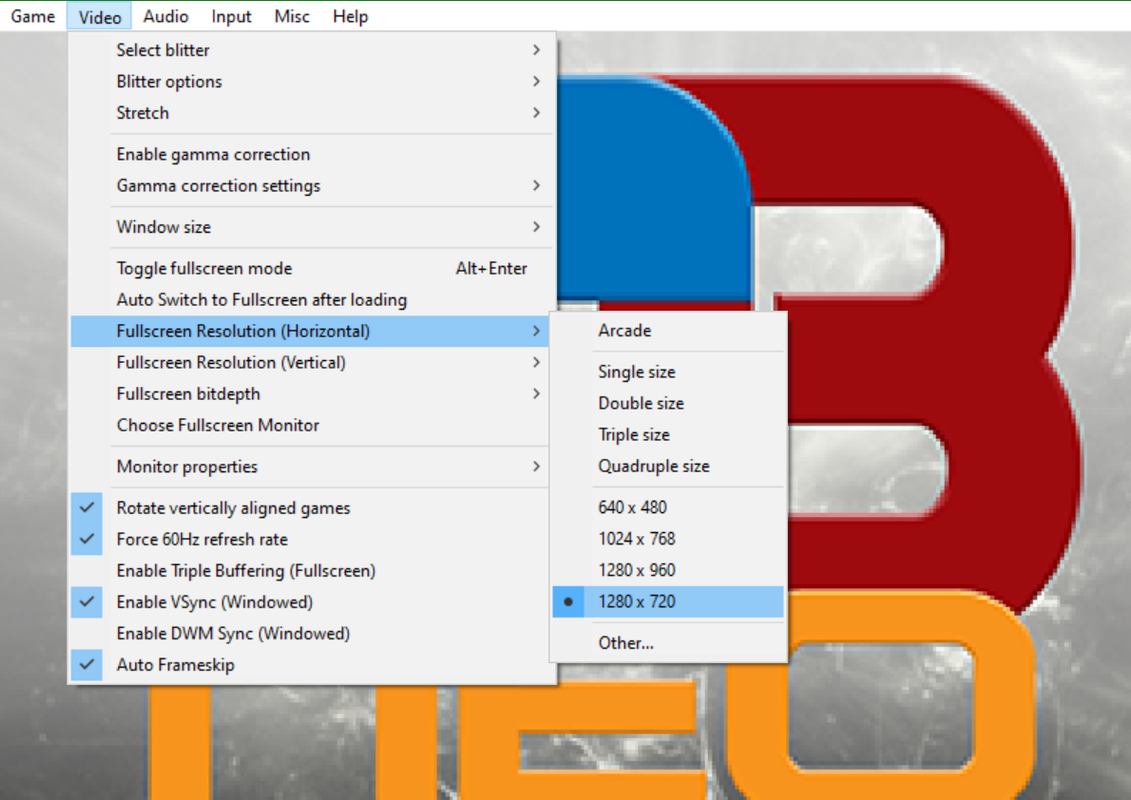Open the Help menu
The width and height of the screenshot is (1131, 800).
(350, 16)
